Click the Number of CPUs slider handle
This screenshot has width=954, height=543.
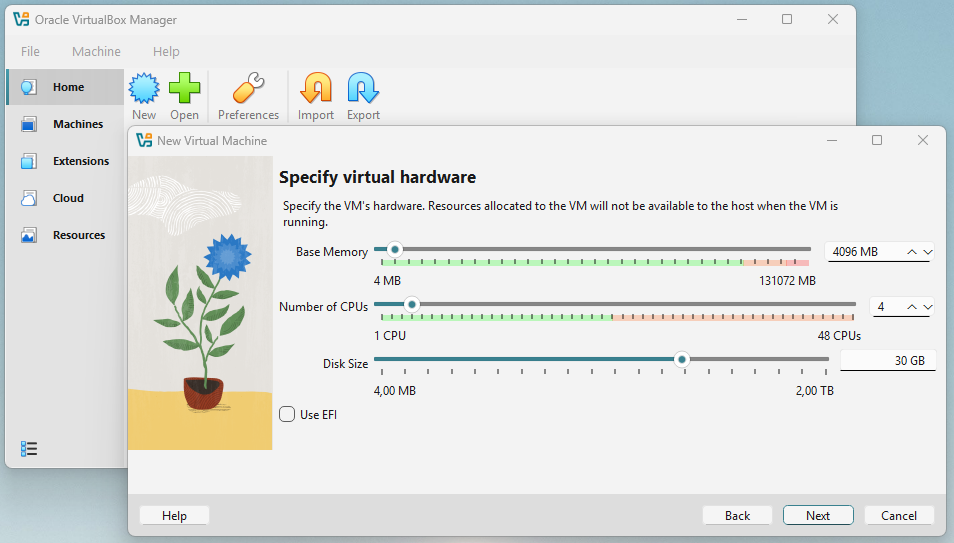tap(412, 304)
